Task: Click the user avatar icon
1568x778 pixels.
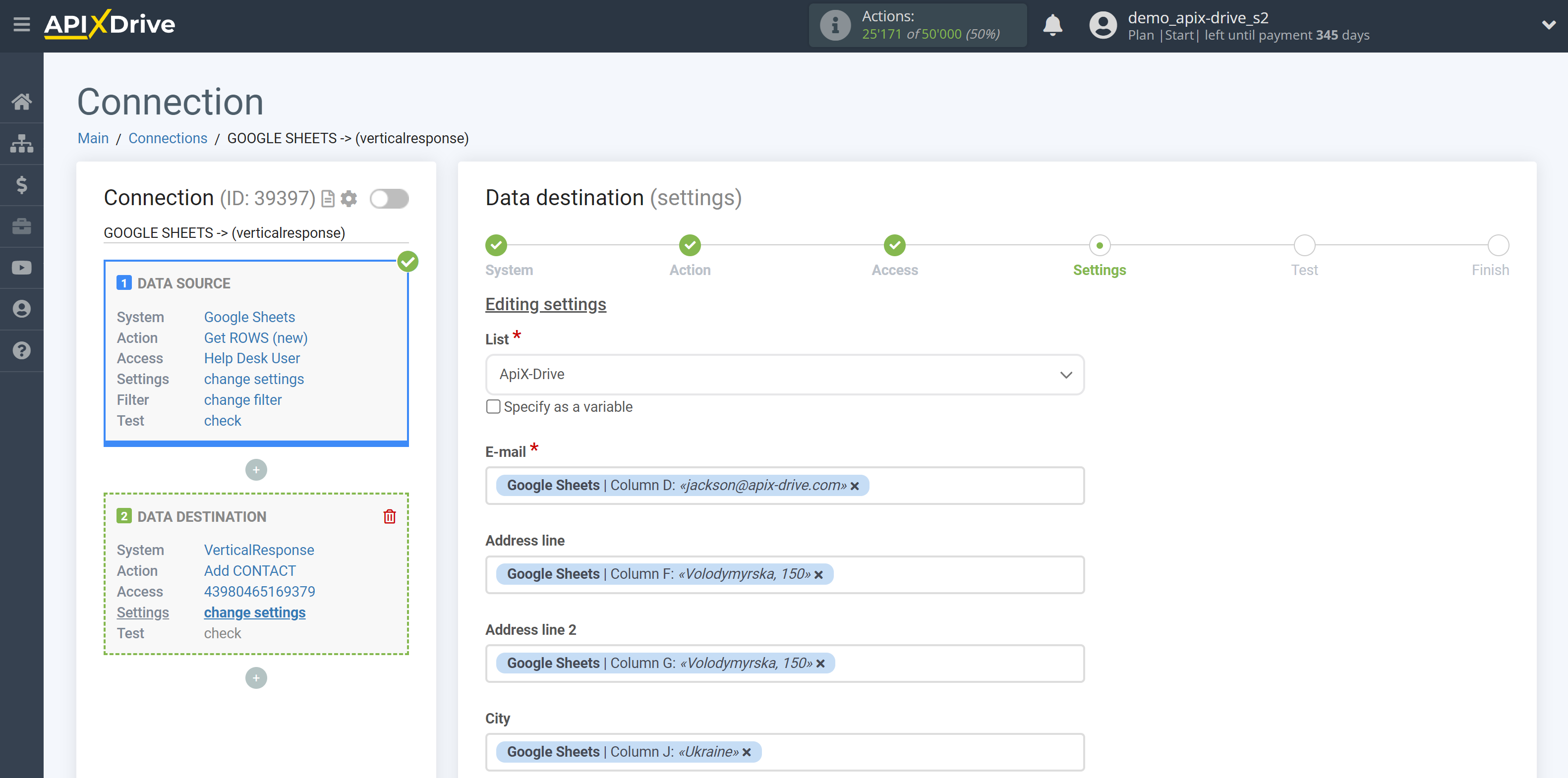Action: pos(1103,26)
